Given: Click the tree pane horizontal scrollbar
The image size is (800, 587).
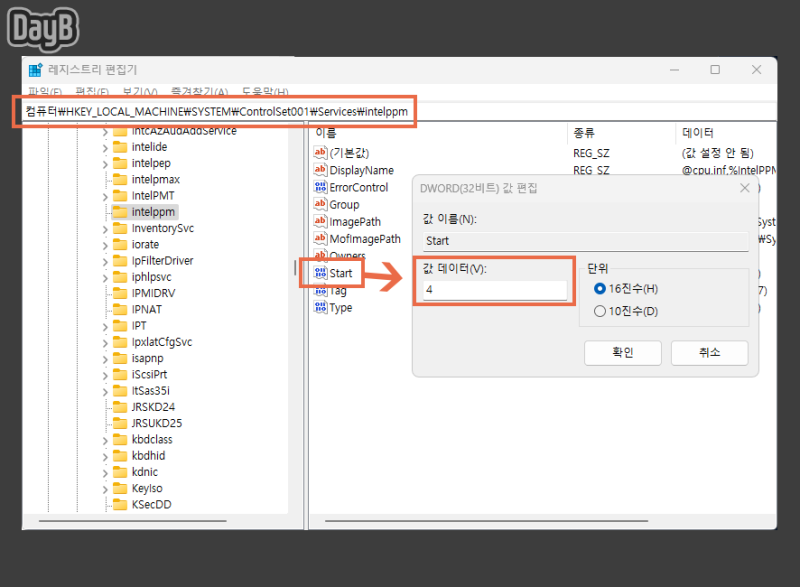Looking at the screenshot, I should [133, 521].
